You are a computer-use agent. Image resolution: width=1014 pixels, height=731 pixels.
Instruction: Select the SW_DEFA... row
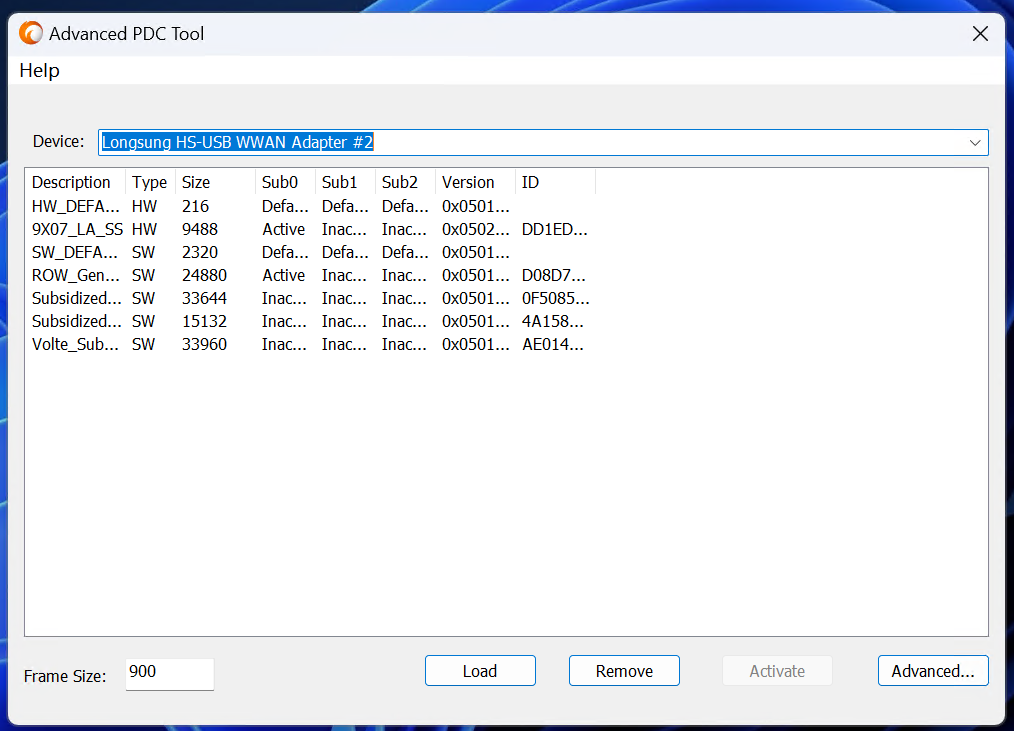(x=75, y=252)
